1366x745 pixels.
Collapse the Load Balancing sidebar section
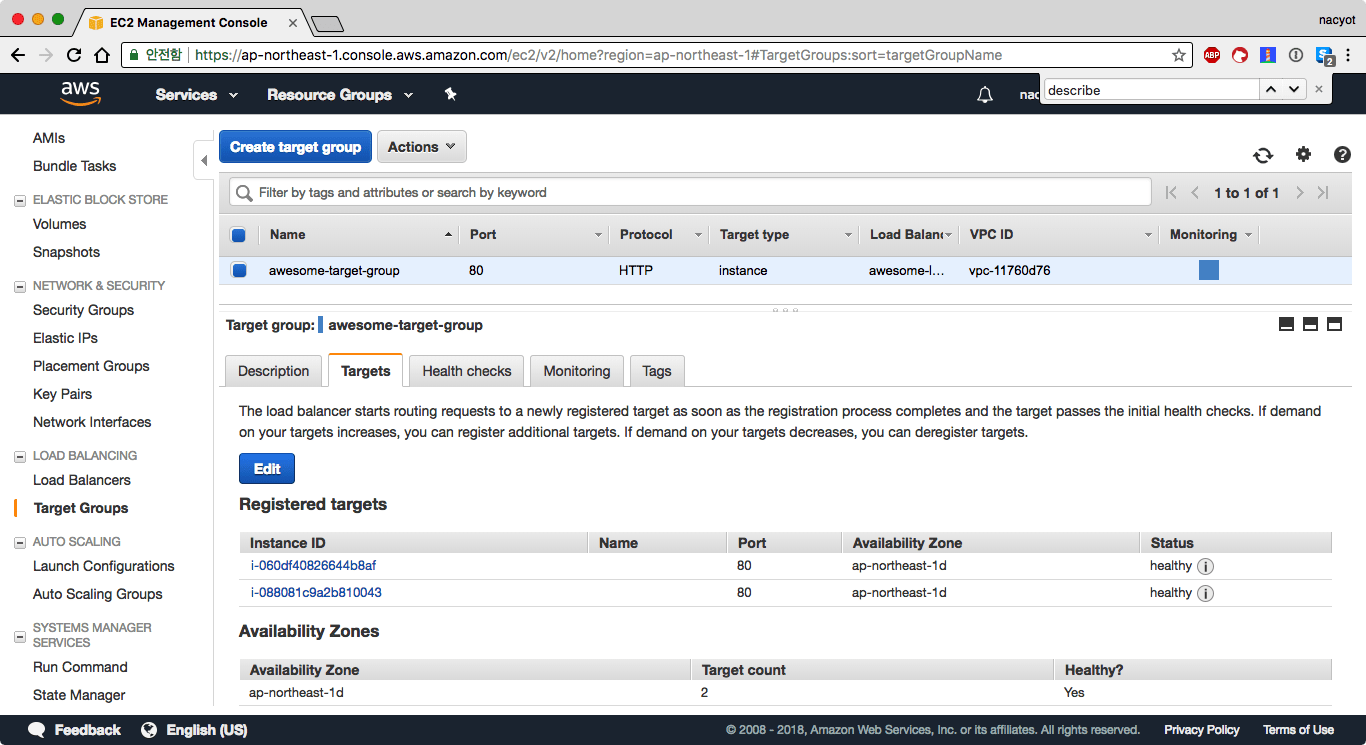click(20, 456)
